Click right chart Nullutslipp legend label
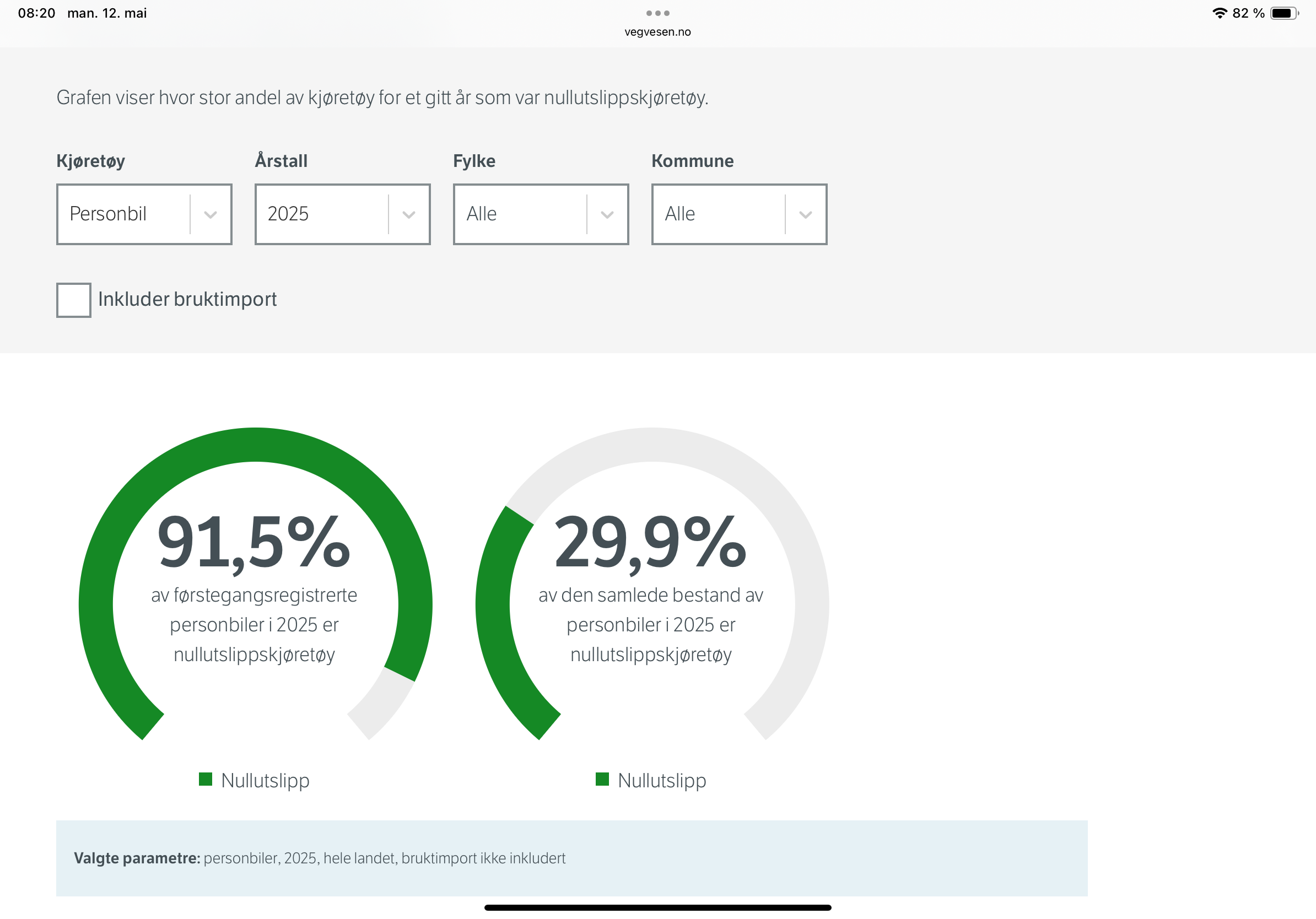The width and height of the screenshot is (1316, 919). point(662,781)
